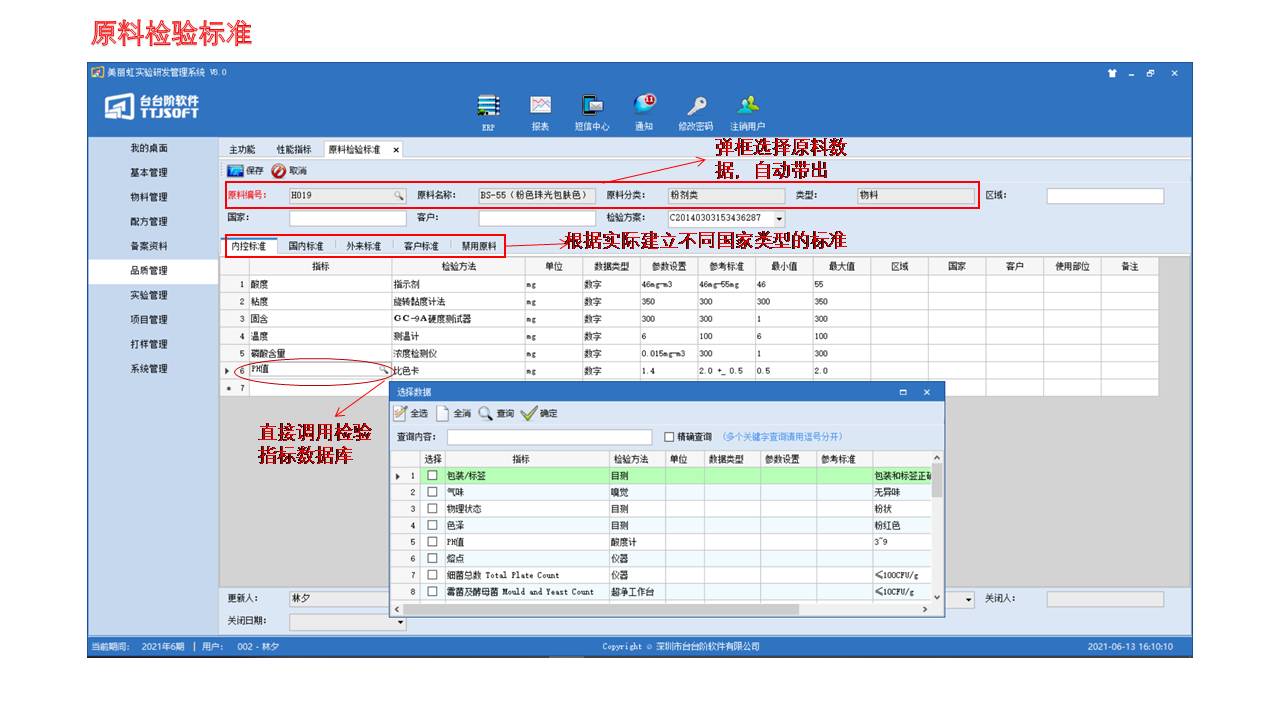Close the 选择数据 dialog

point(926,392)
